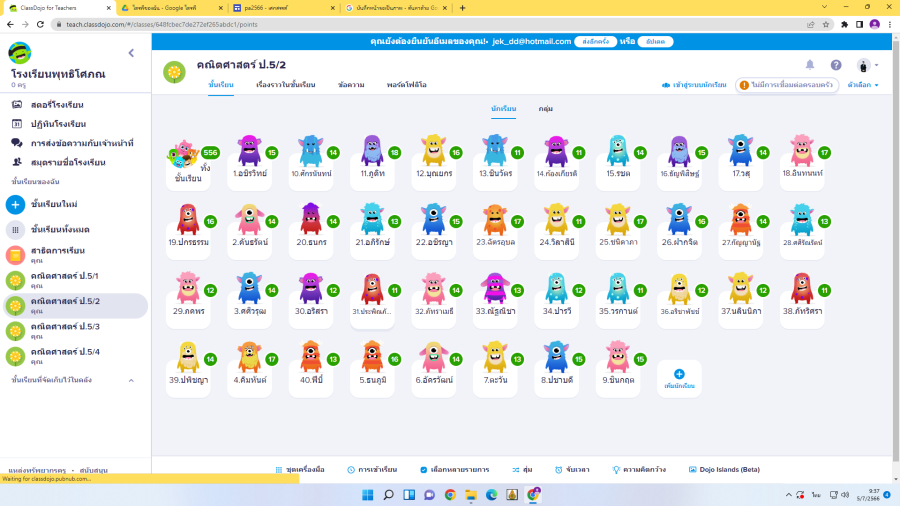Open the help question mark icon
This screenshot has width=900, height=506.
click(x=836, y=65)
